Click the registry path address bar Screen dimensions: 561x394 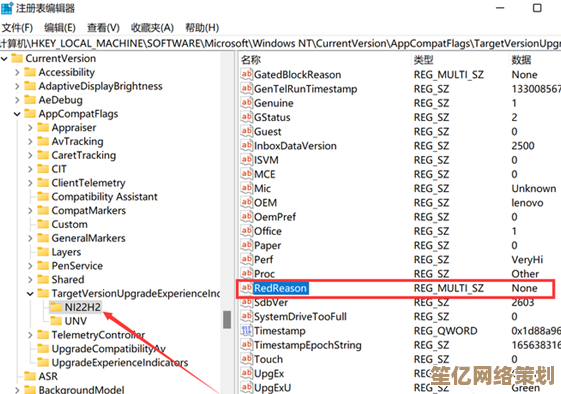click(280, 43)
